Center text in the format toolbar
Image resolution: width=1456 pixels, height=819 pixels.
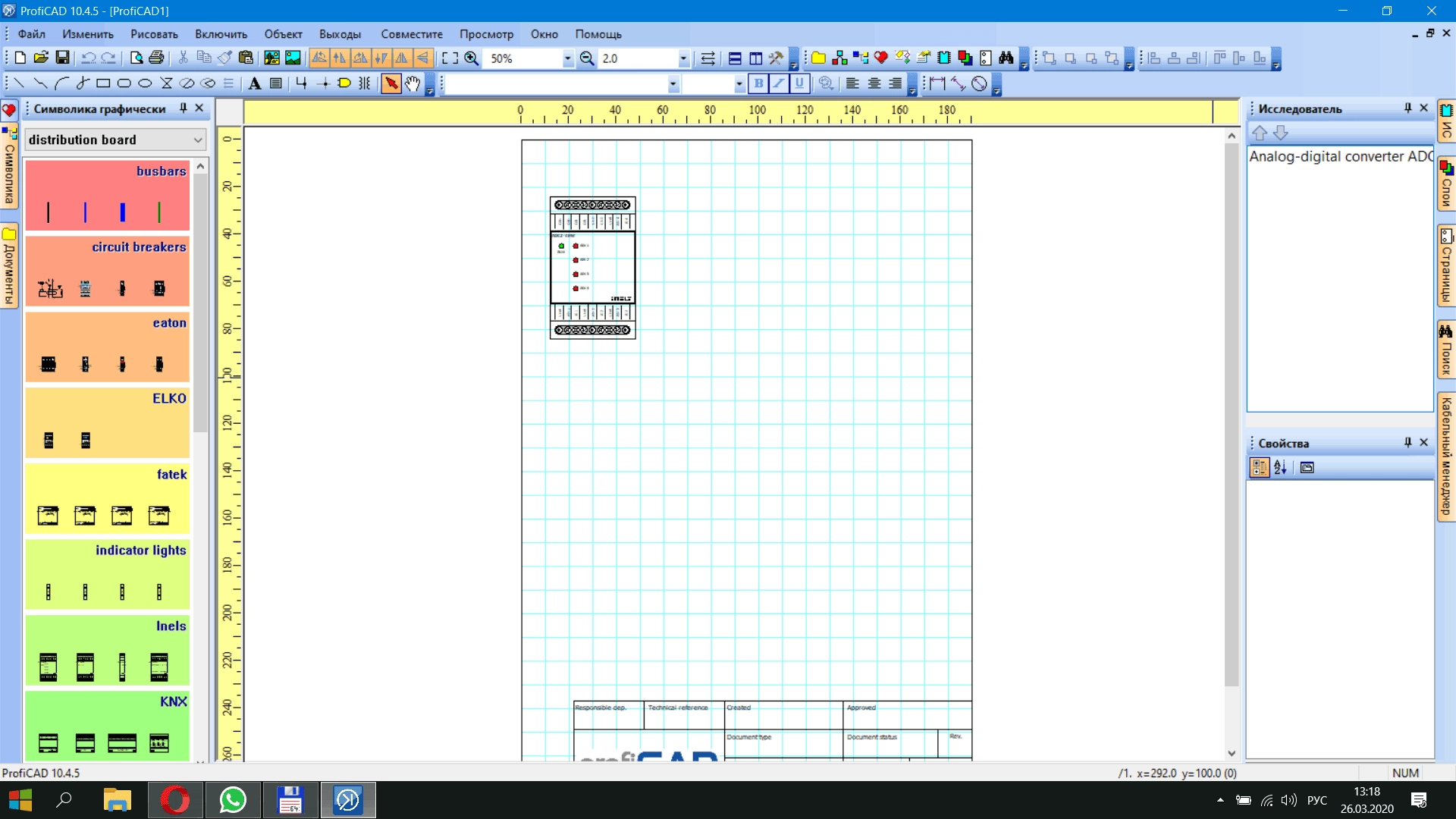point(874,83)
